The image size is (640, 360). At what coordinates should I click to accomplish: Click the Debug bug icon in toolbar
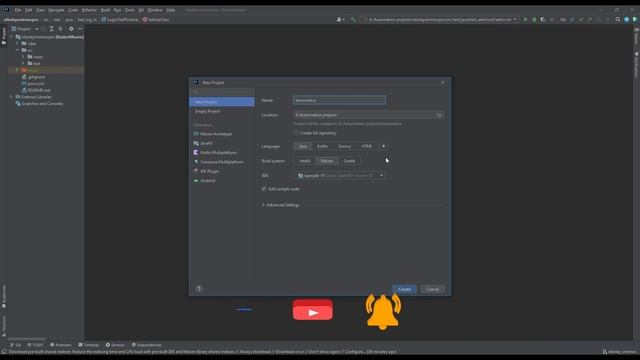pyautogui.click(x=534, y=19)
